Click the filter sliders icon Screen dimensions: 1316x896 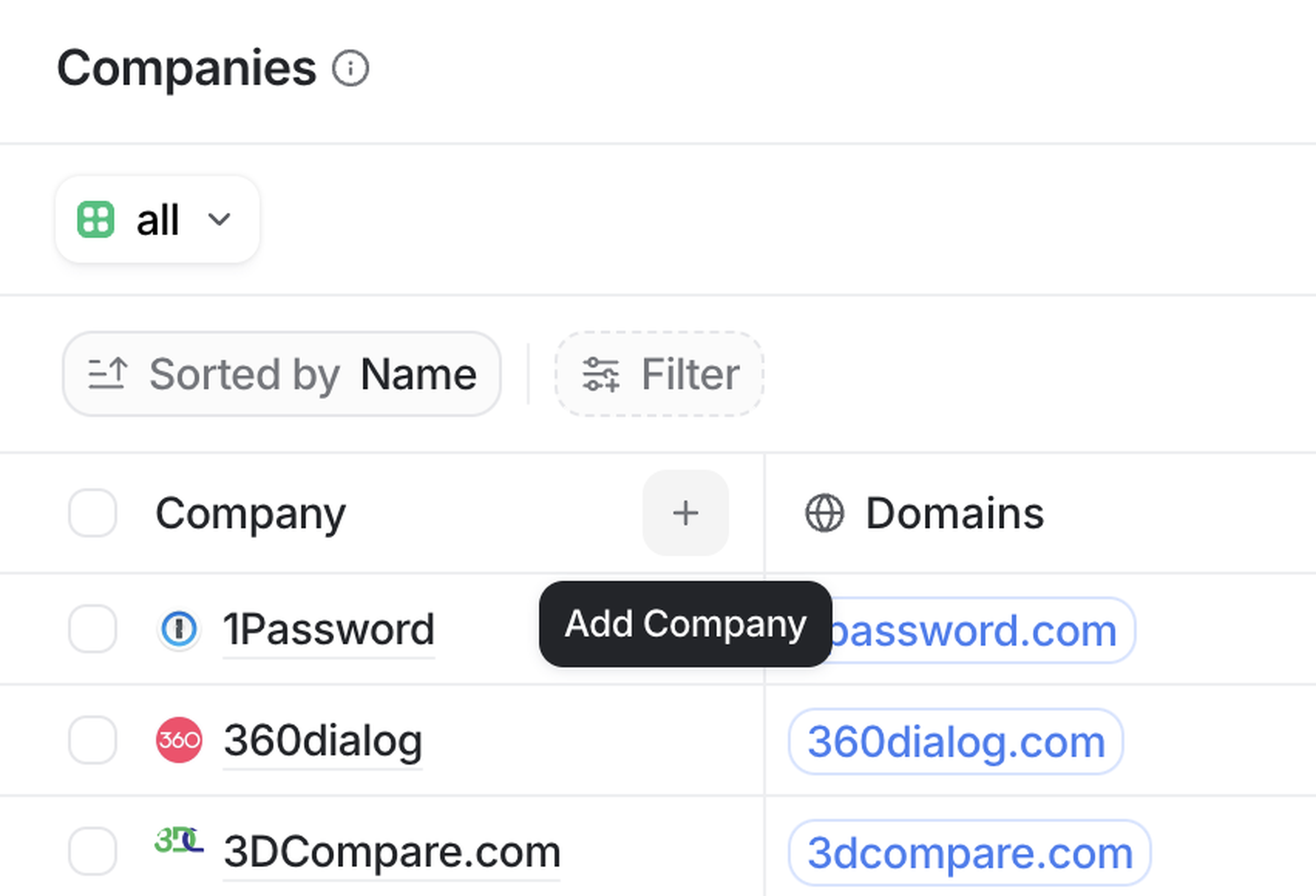[x=601, y=374]
